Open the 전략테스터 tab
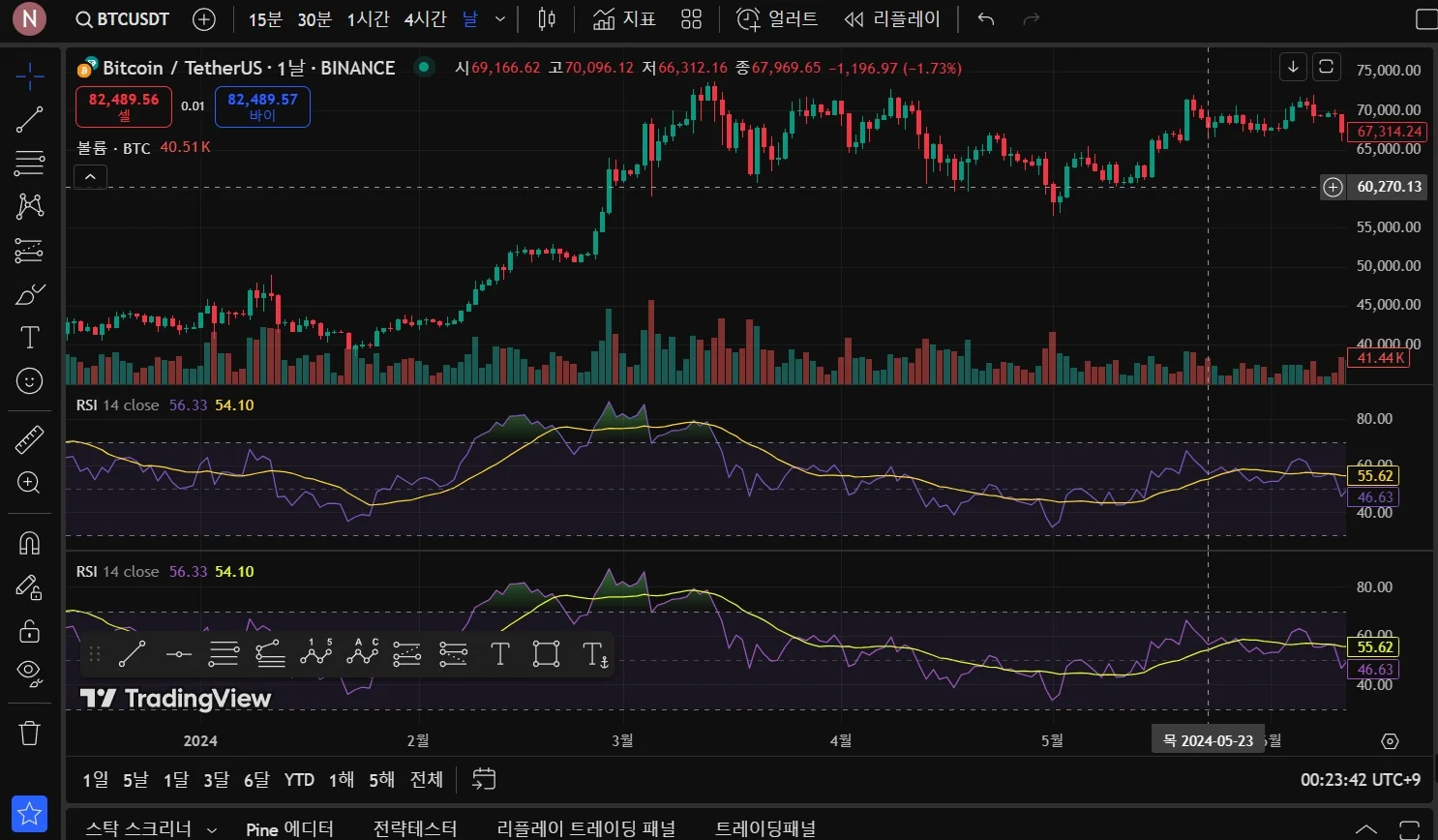The image size is (1438, 840). coord(415,828)
